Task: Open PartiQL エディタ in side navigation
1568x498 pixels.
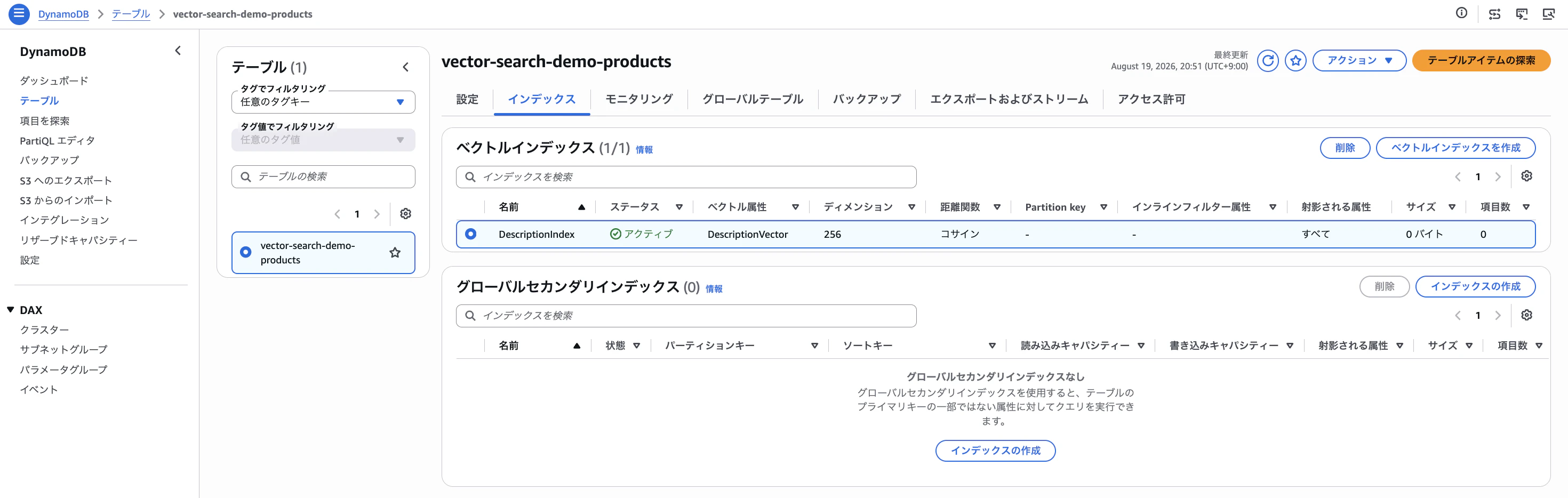Action: (x=57, y=141)
